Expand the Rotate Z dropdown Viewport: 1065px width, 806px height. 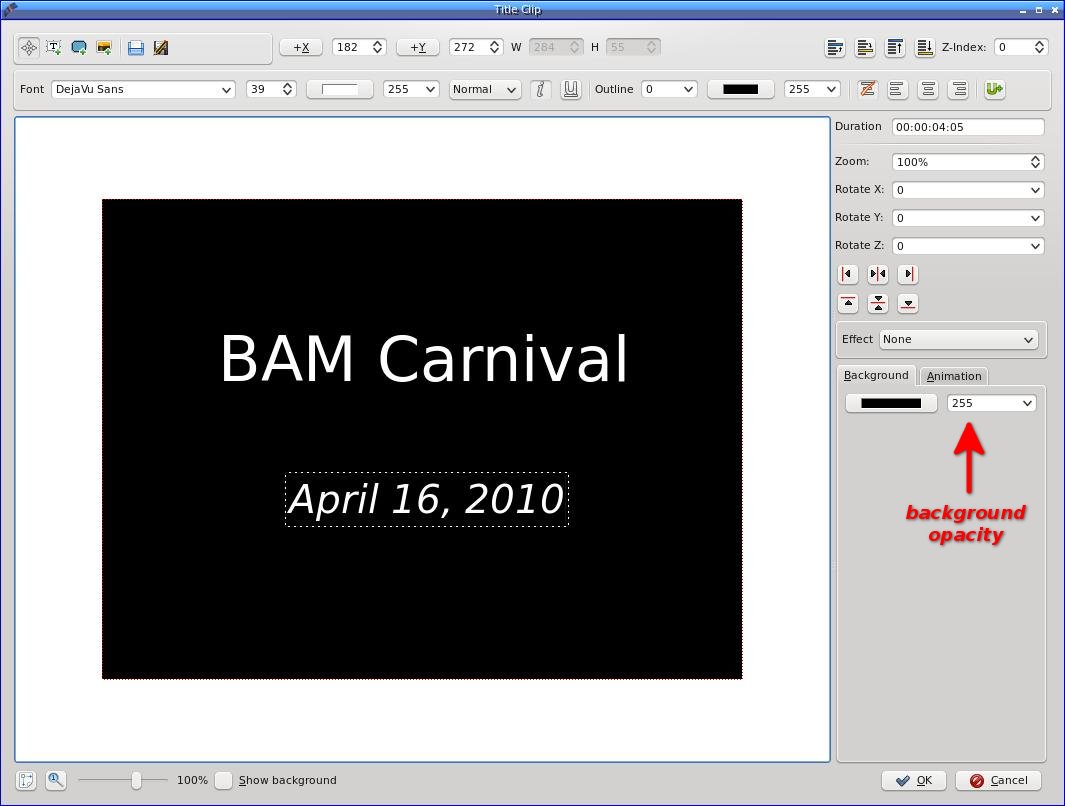[x=967, y=246]
